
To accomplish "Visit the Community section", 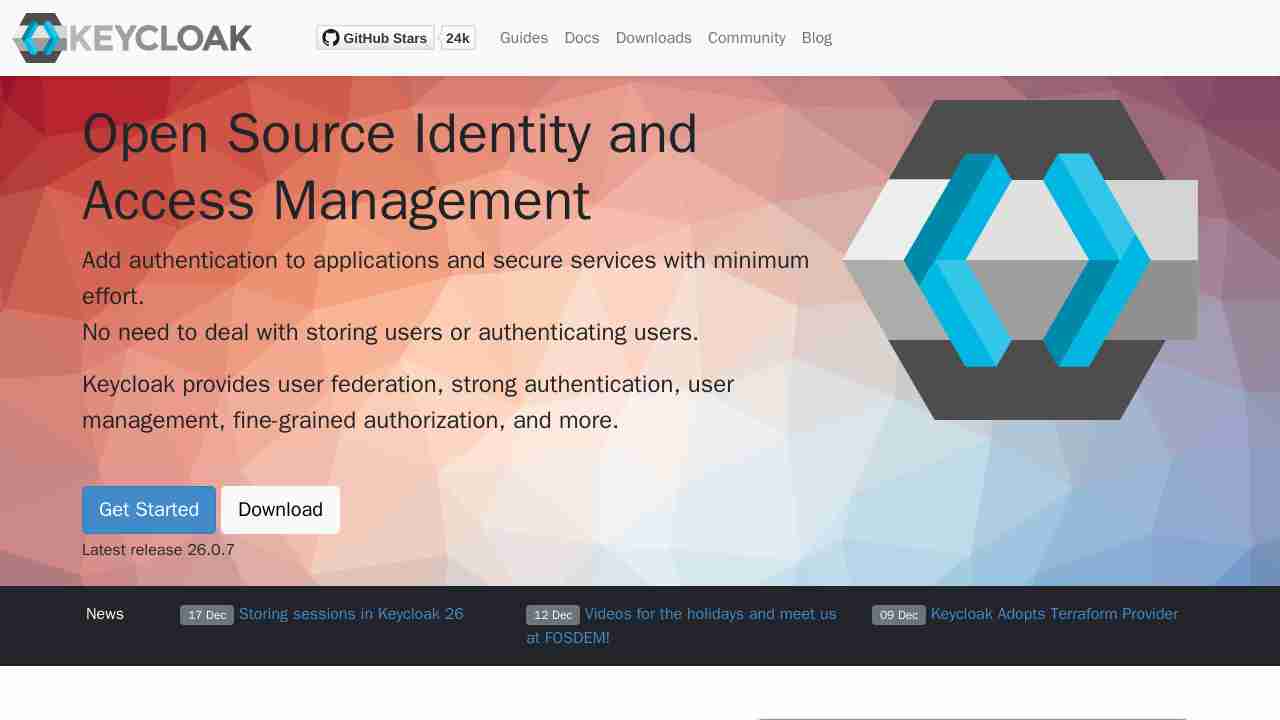I will (x=746, y=38).
